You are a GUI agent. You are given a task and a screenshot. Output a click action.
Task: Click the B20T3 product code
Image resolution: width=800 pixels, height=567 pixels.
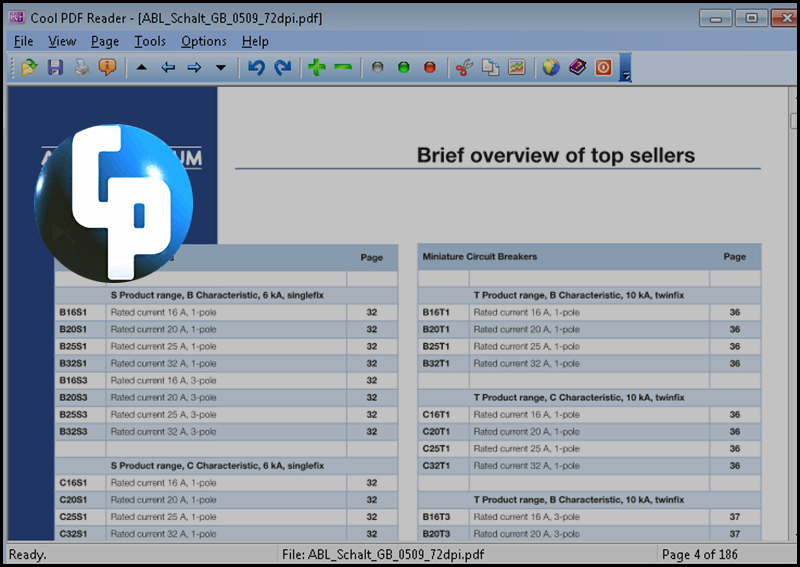pyautogui.click(x=436, y=534)
